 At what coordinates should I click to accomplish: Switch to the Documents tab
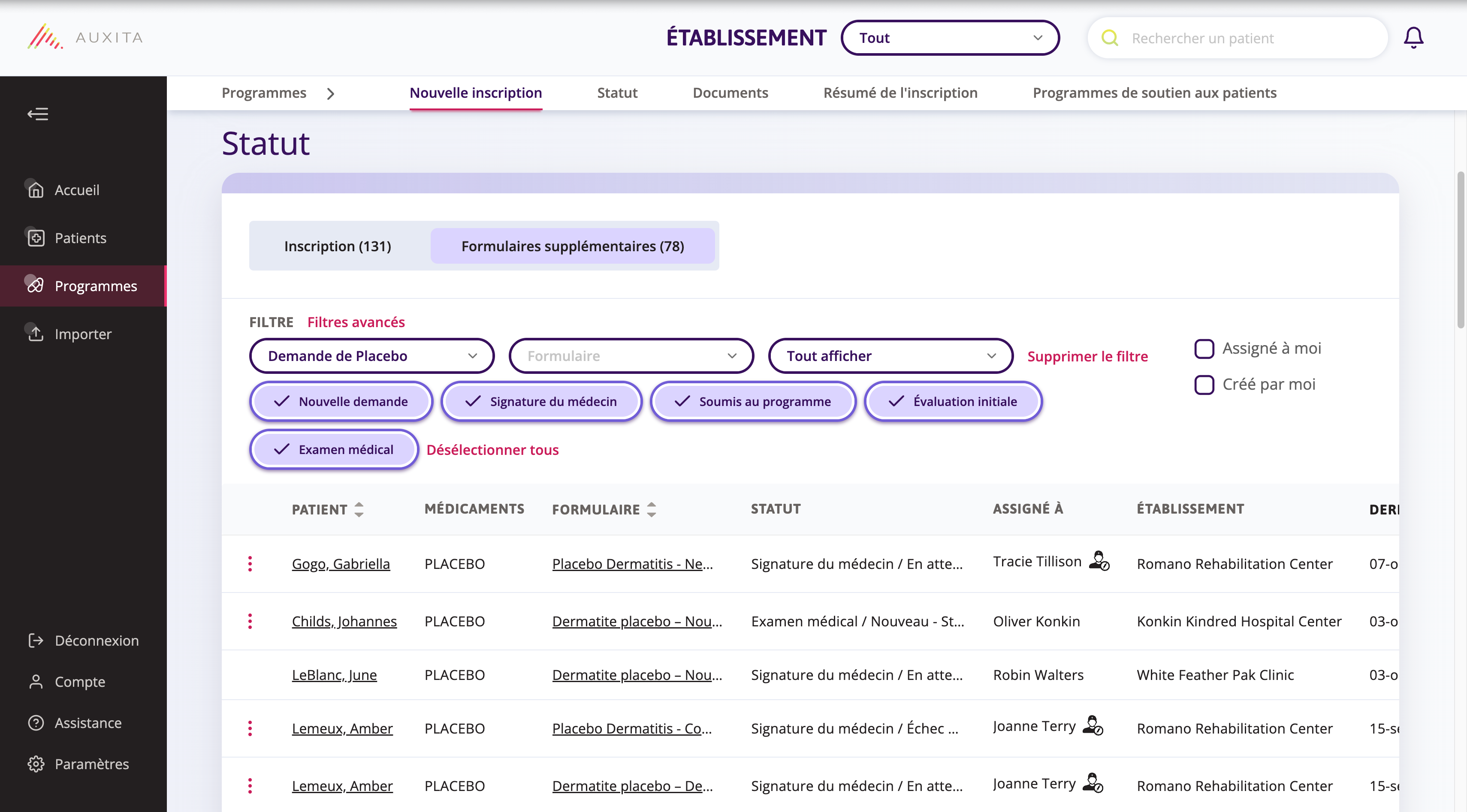(x=730, y=93)
